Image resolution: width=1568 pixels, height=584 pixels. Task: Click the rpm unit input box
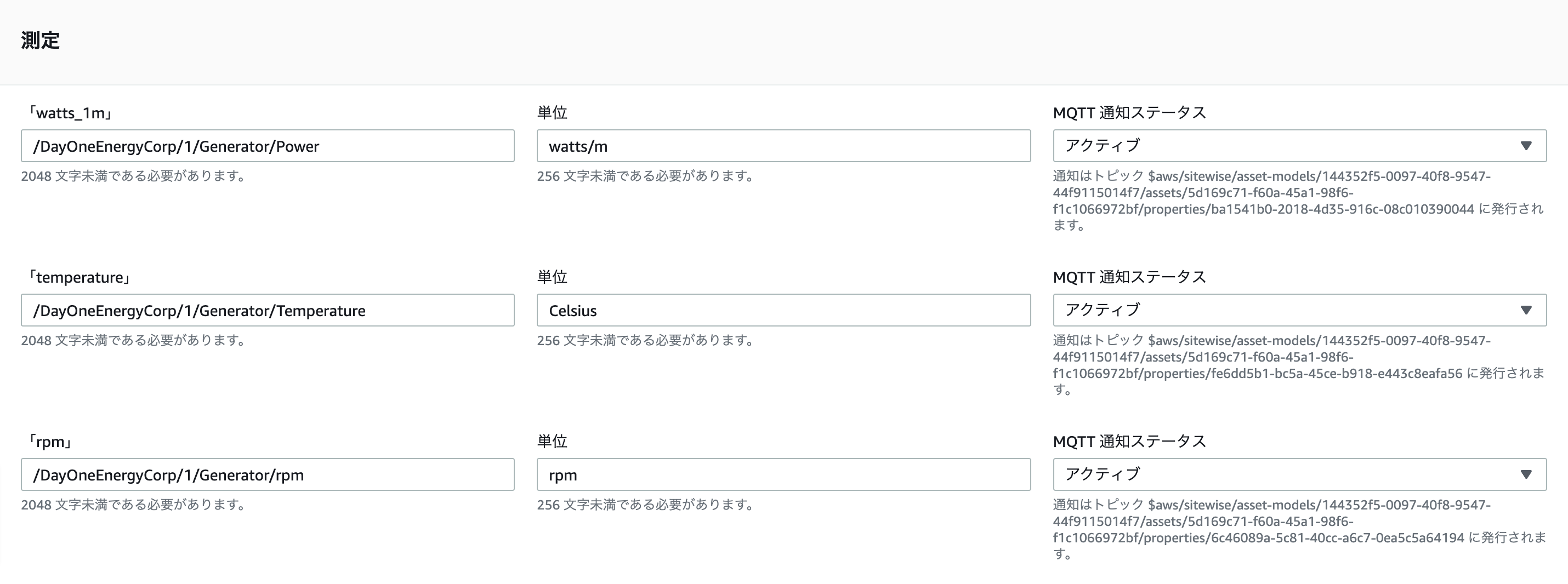tap(783, 474)
